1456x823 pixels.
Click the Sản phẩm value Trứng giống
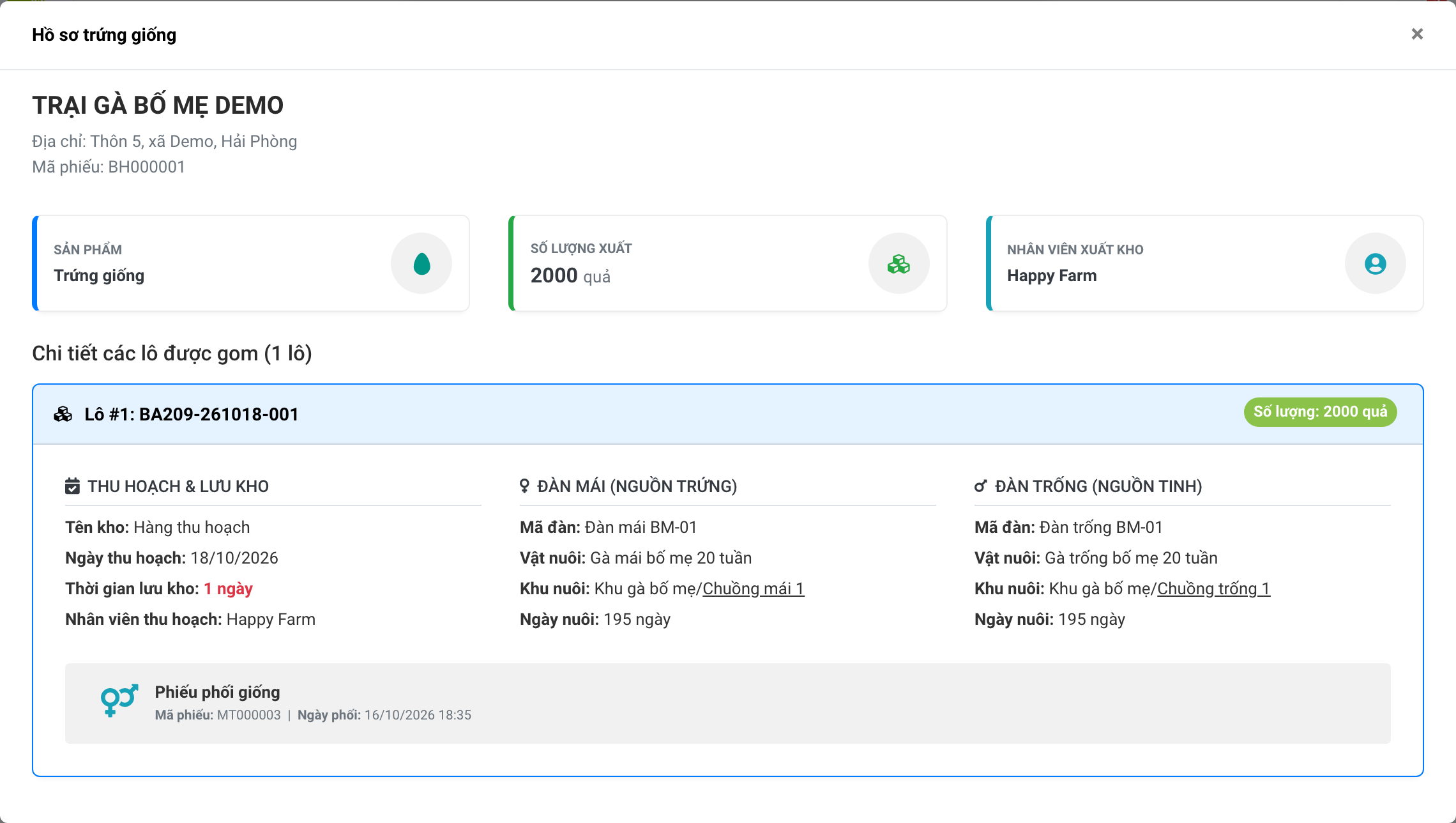tap(99, 275)
